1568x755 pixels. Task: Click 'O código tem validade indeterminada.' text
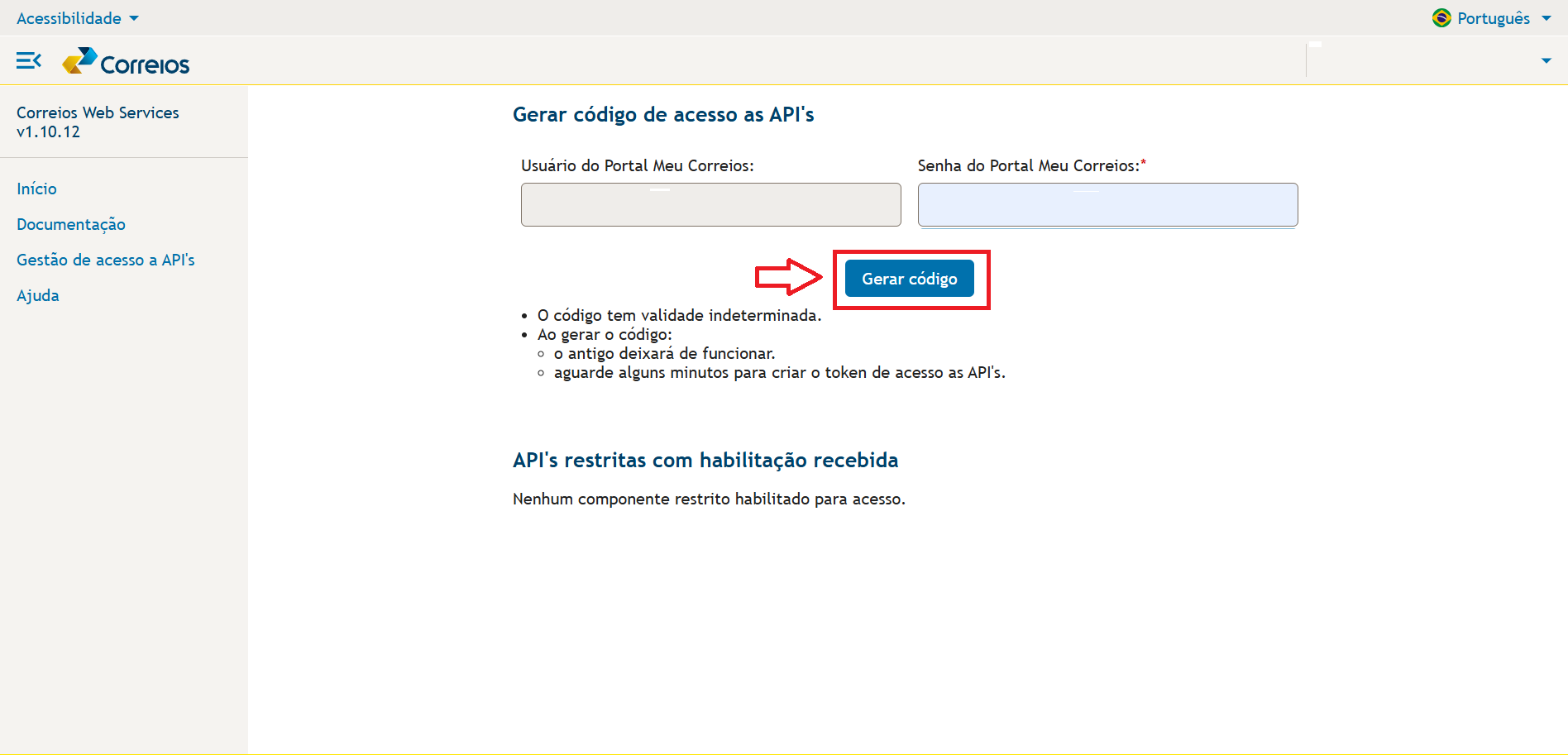pyautogui.click(x=679, y=315)
